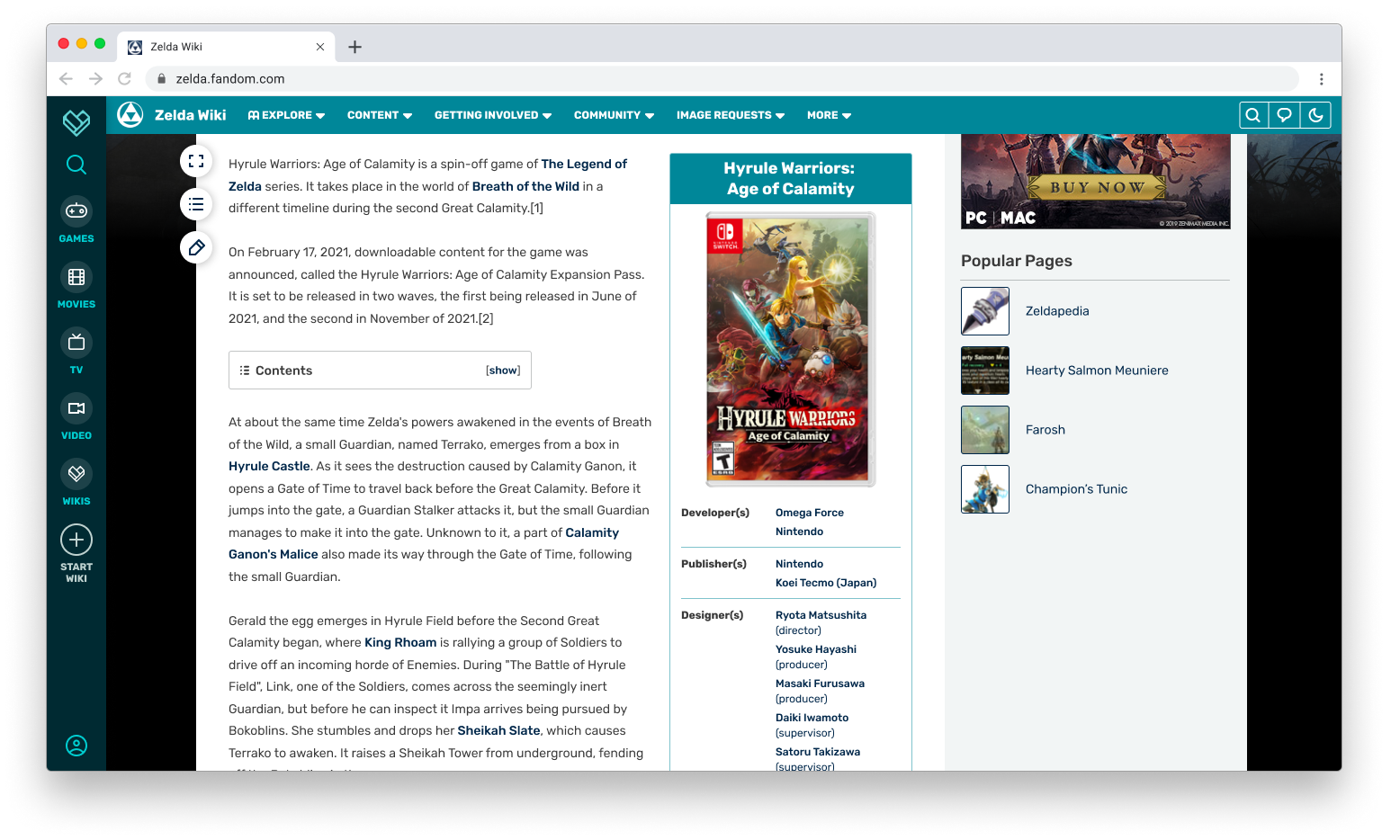Open the Hyrule Castle link
Screen dimensions: 1400x840
[269, 466]
